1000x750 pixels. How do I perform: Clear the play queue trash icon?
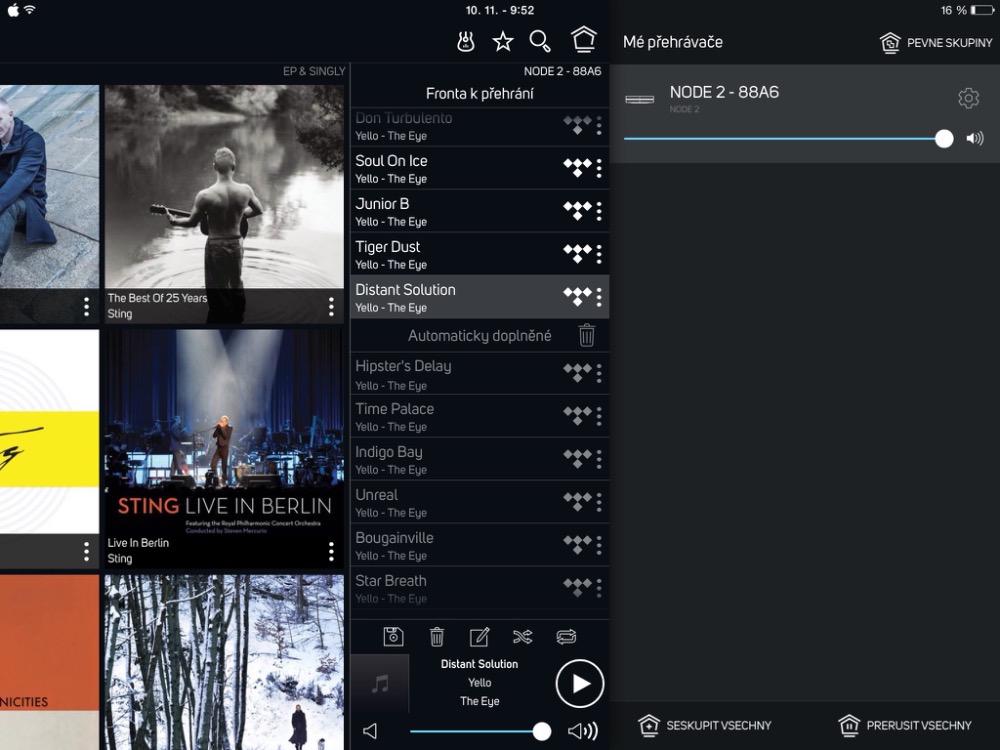pyautogui.click(x=437, y=636)
